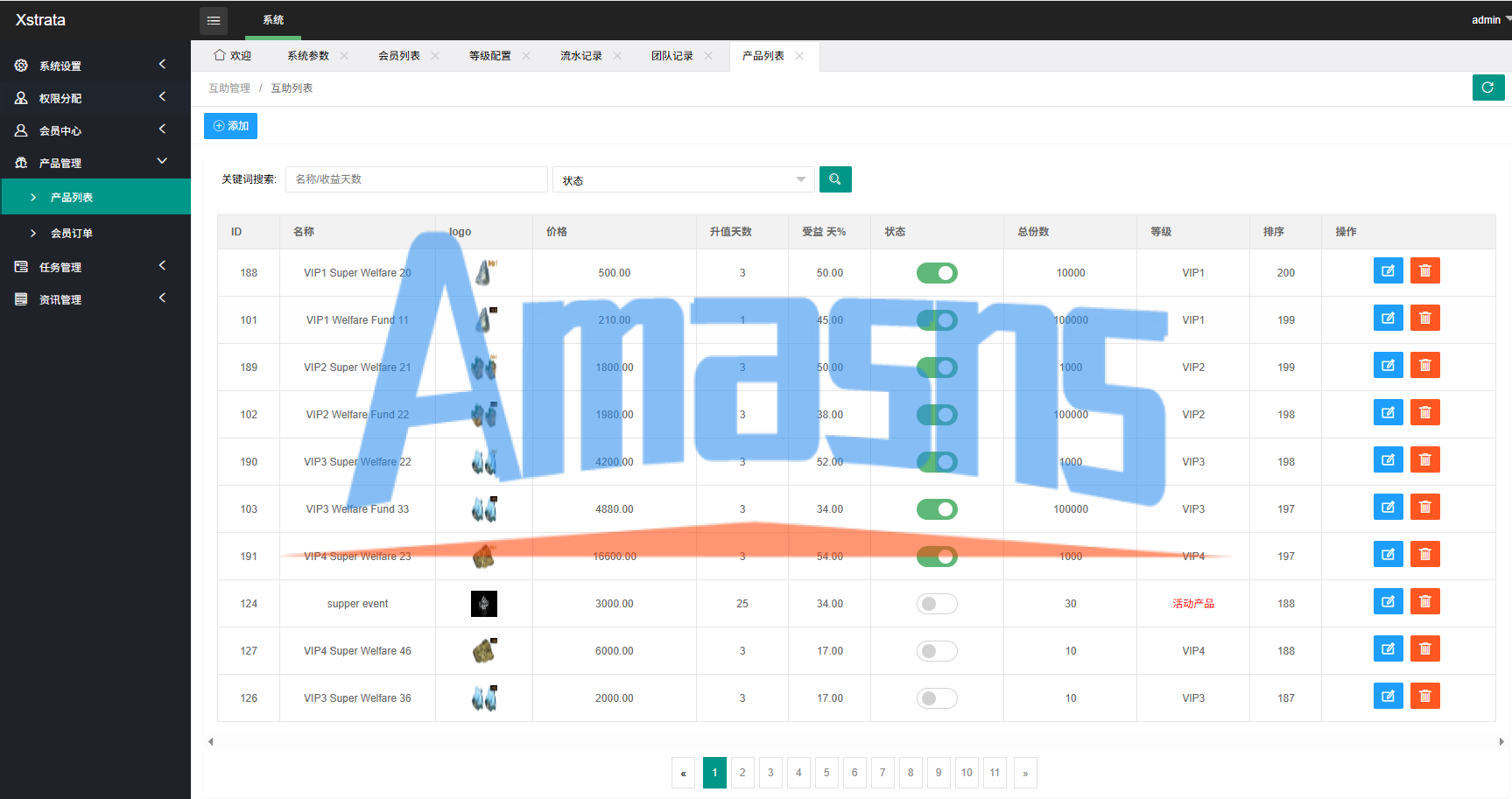Screen dimensions: 1512x799
Task: Enable status switch for VIP4 Super Welfare 46
Action: (937, 651)
